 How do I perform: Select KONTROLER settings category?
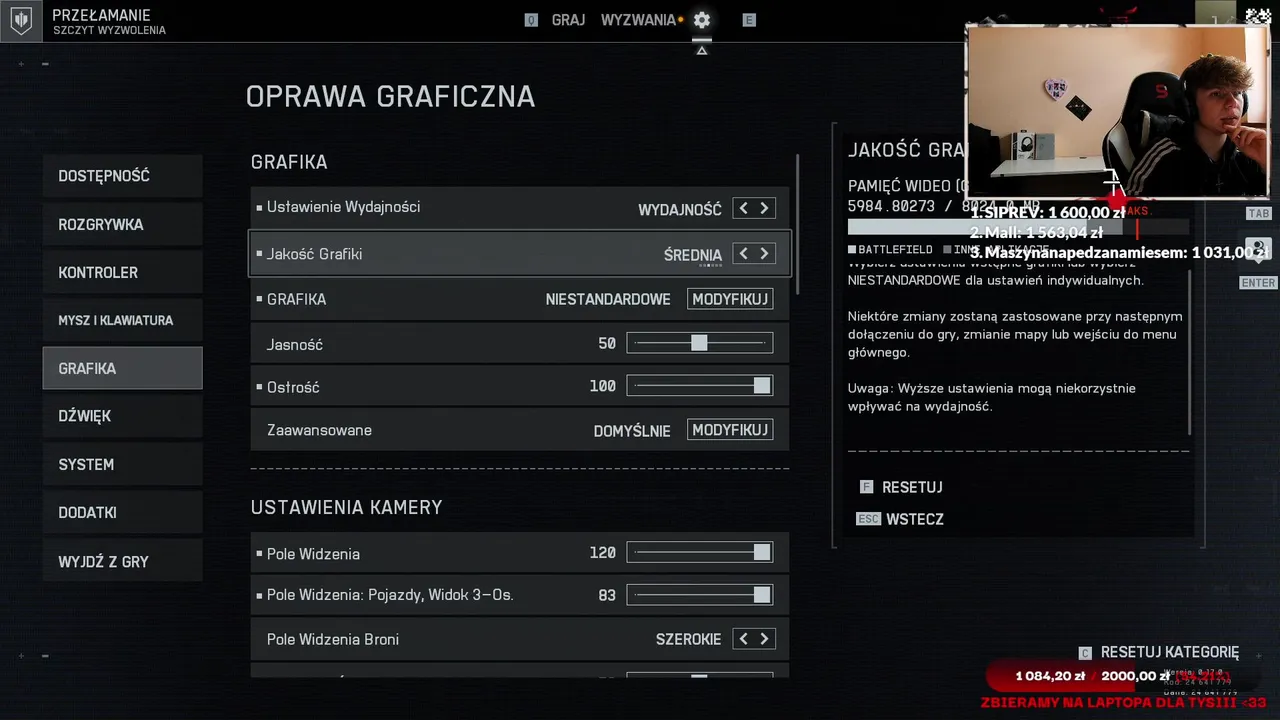pyautogui.click(x=122, y=272)
